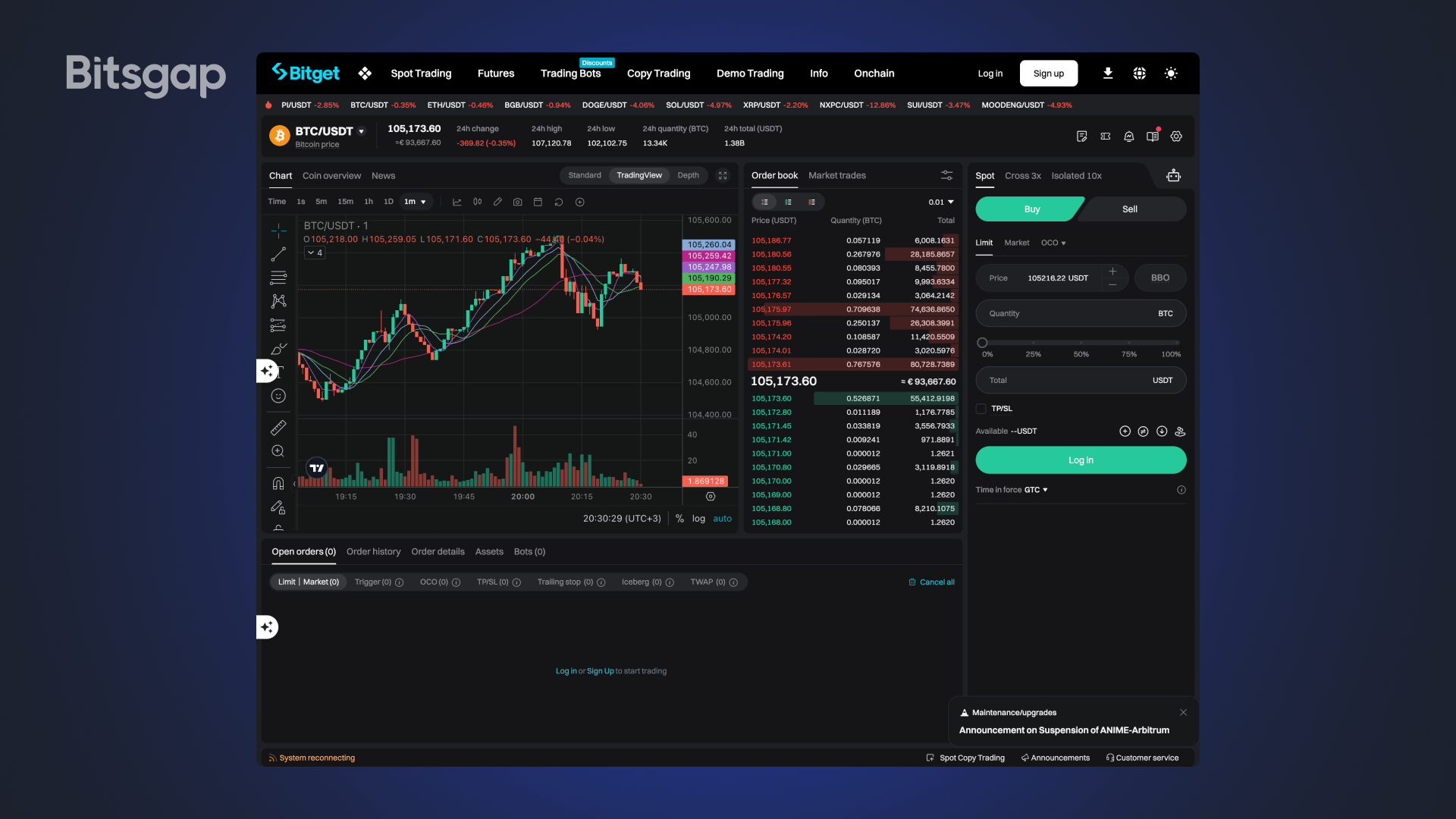The height and width of the screenshot is (819, 1456).
Task: Toggle light theme with sun icon
Action: click(x=1171, y=74)
